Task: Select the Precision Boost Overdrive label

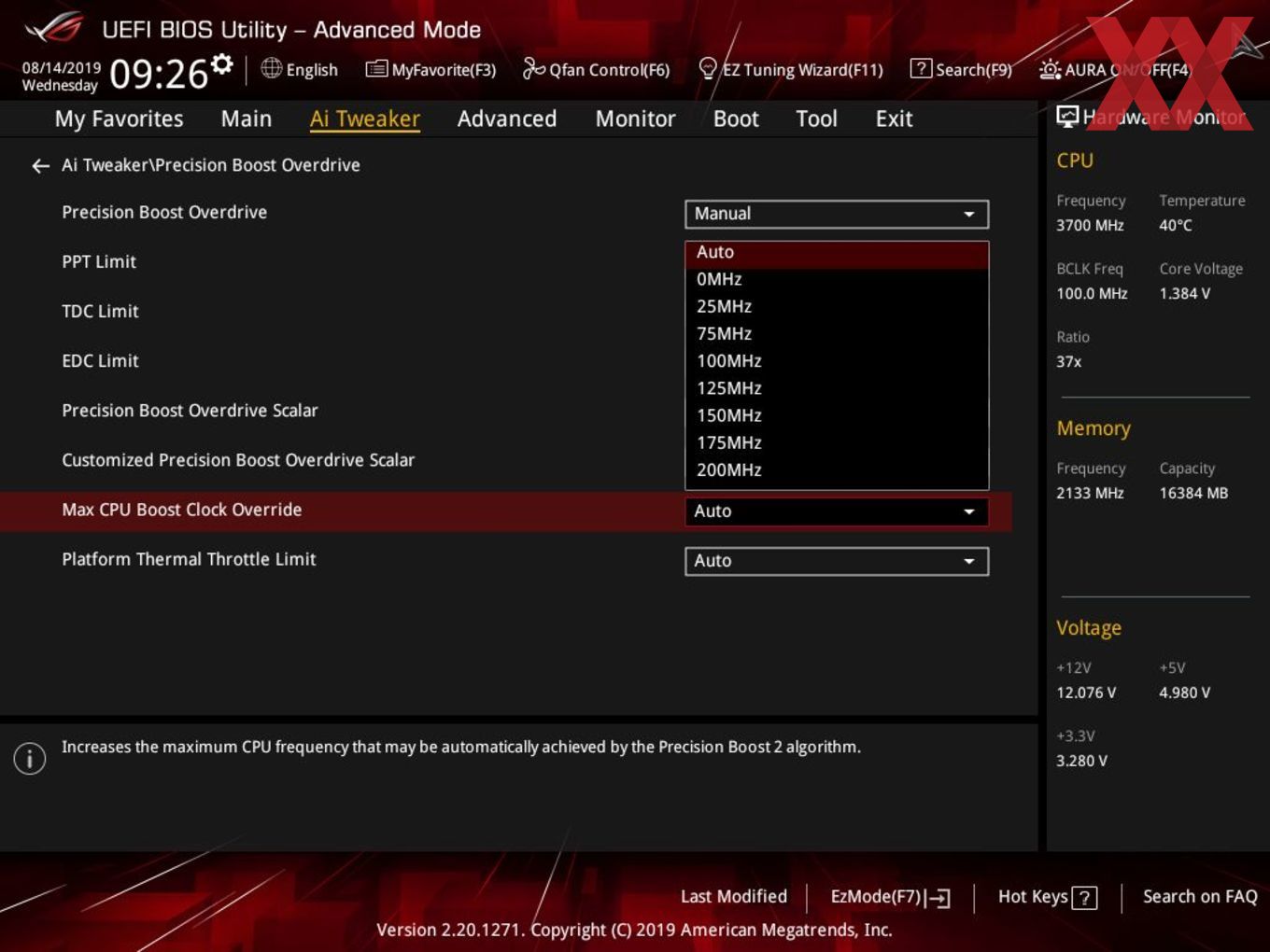Action: 164,213
